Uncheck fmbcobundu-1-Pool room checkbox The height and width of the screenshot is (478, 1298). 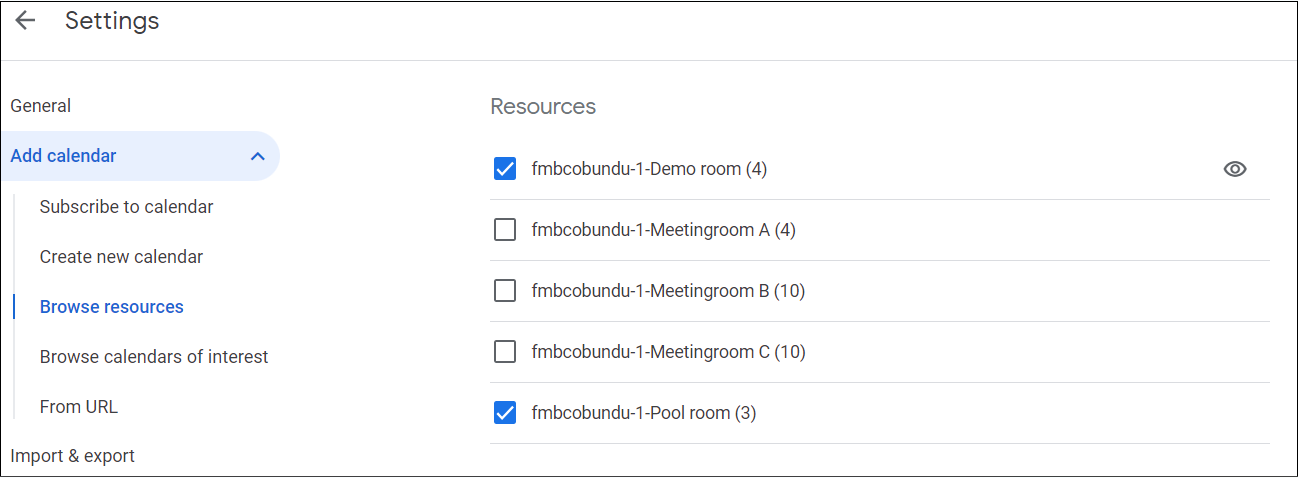pos(505,412)
